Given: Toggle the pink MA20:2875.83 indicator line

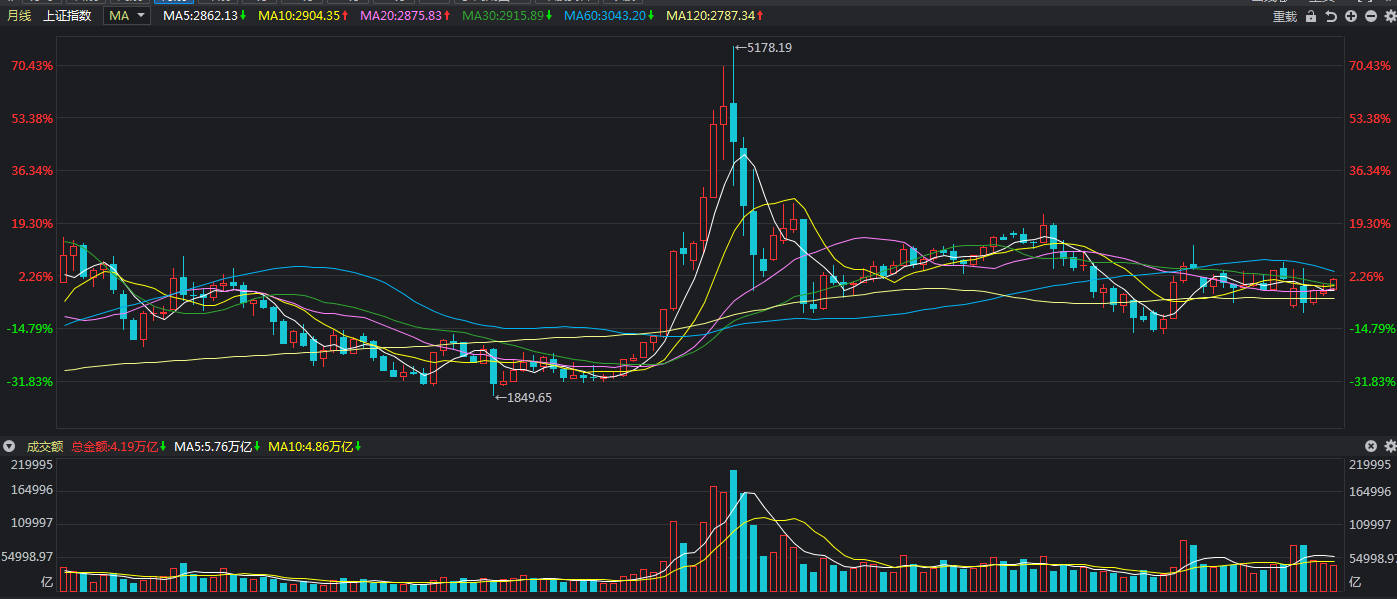Looking at the screenshot, I should 404,16.
